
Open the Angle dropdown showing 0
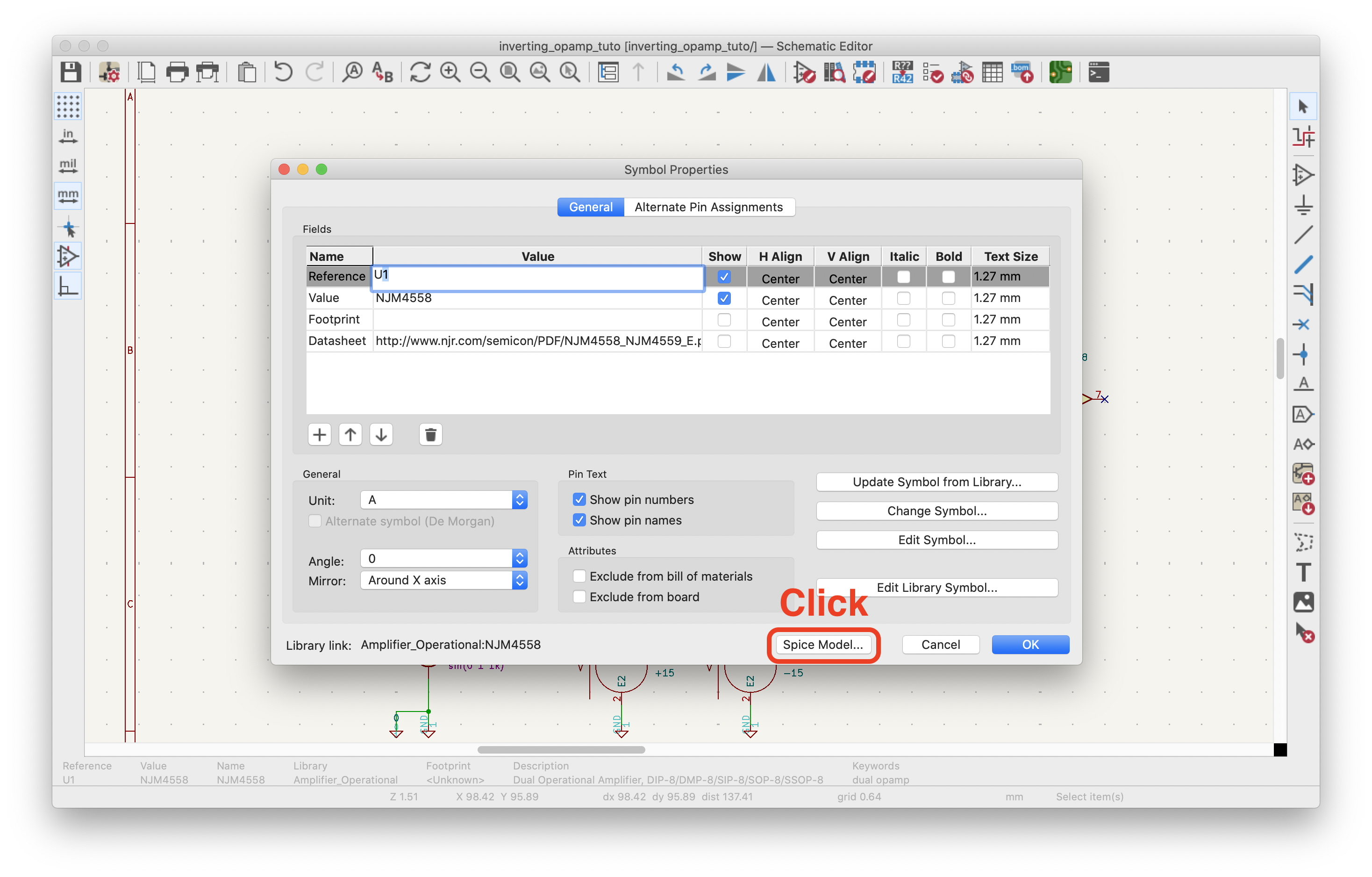(443, 559)
